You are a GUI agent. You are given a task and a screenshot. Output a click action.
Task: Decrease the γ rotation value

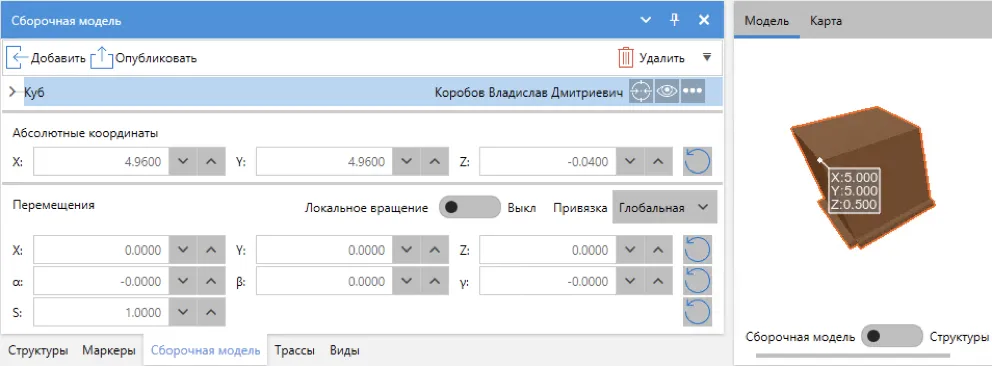tap(629, 281)
